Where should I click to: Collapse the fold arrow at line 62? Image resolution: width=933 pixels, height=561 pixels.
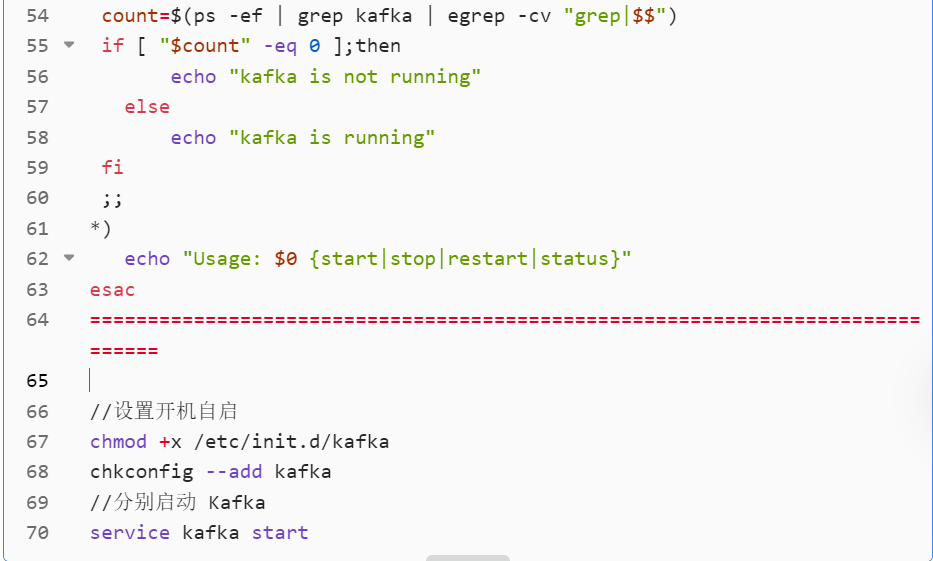[x=69, y=258]
